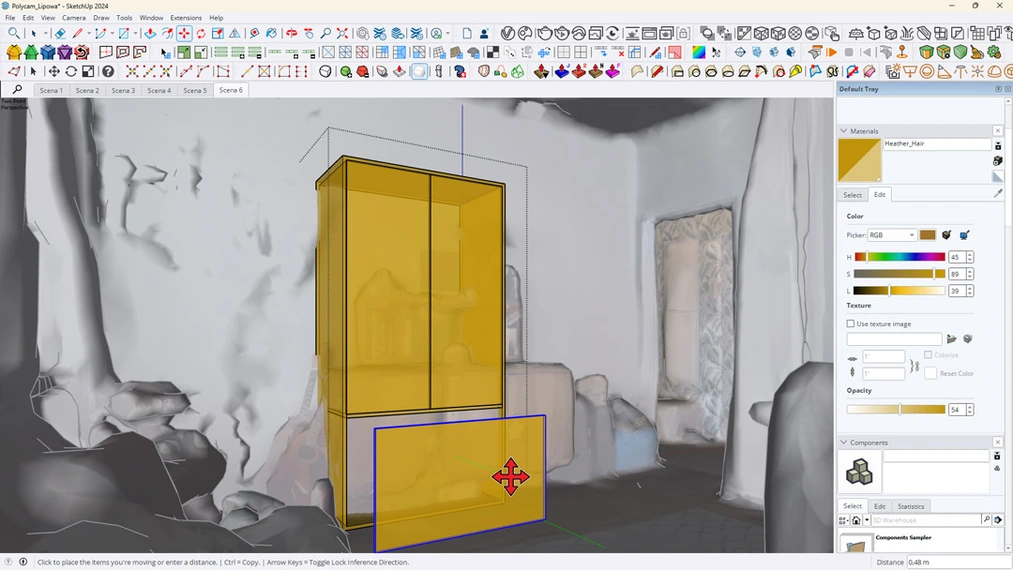Open the Statistics tab in Components
Screen dimensions: 1013x570
tap(911, 506)
